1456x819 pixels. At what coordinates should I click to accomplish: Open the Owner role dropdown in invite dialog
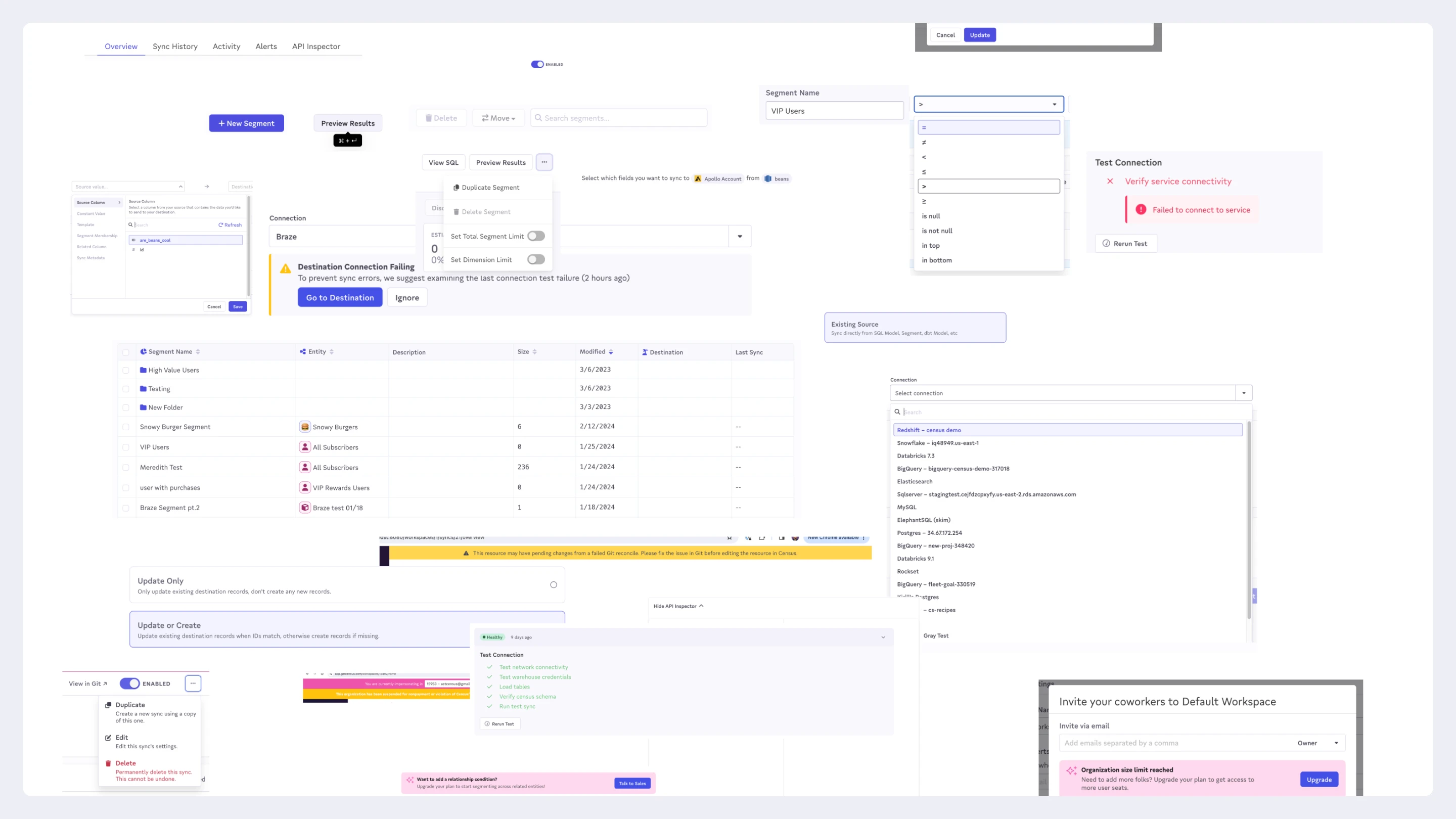[1317, 743]
